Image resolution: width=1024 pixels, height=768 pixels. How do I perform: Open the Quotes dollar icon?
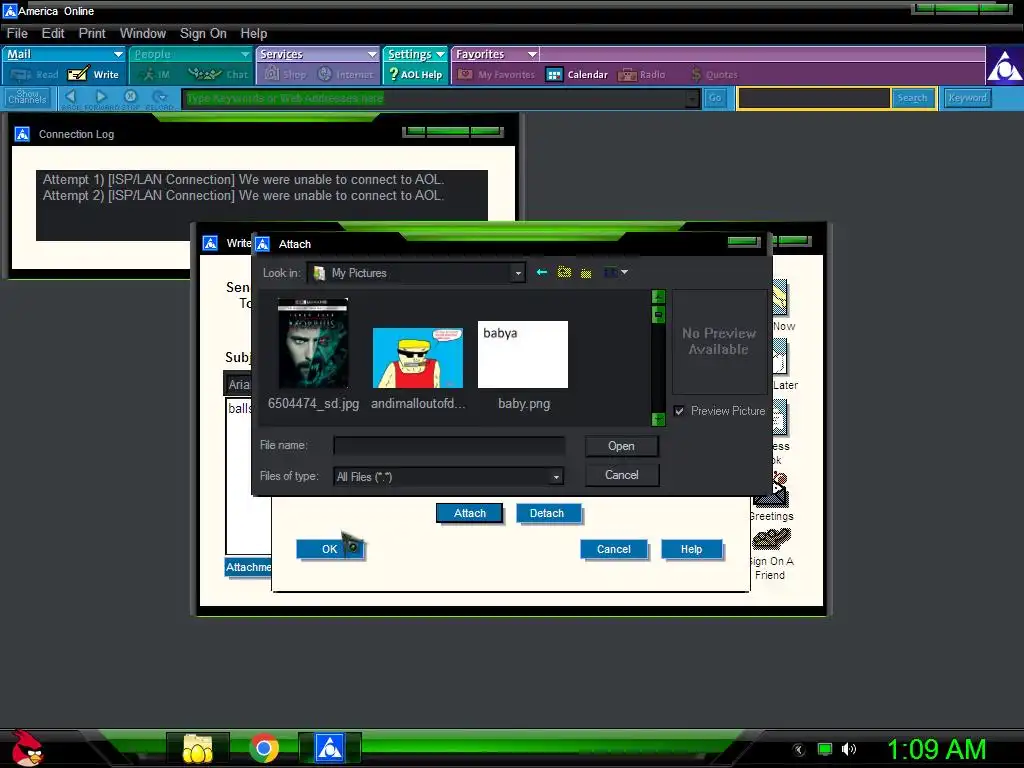tap(696, 74)
